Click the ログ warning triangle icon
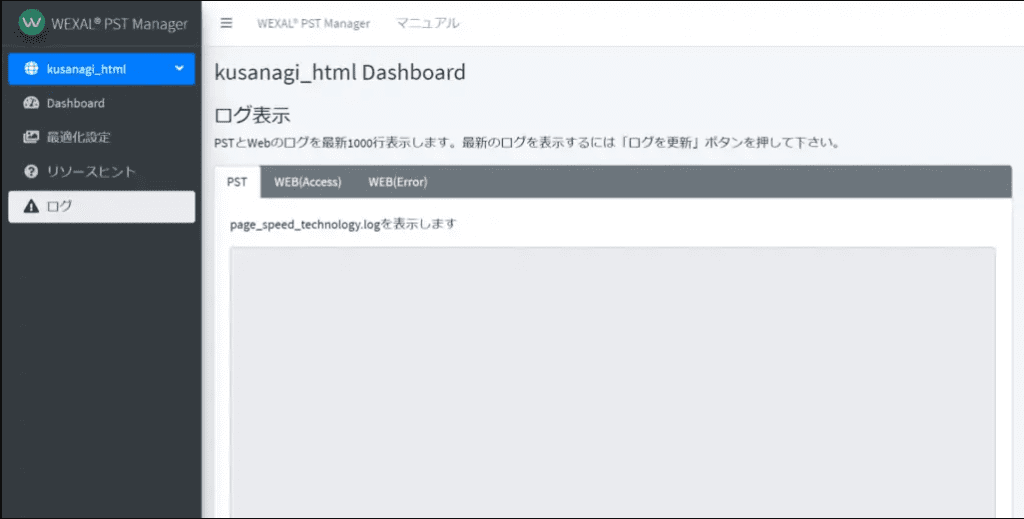1024x519 pixels. pos(31,206)
